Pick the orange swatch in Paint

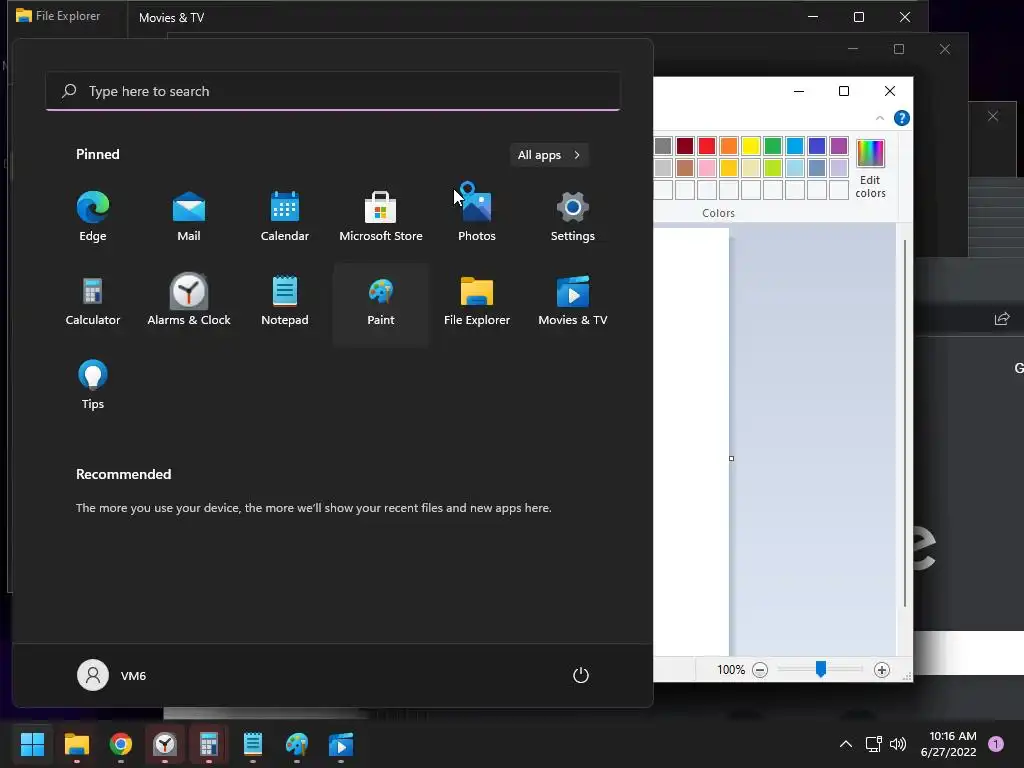click(x=729, y=146)
